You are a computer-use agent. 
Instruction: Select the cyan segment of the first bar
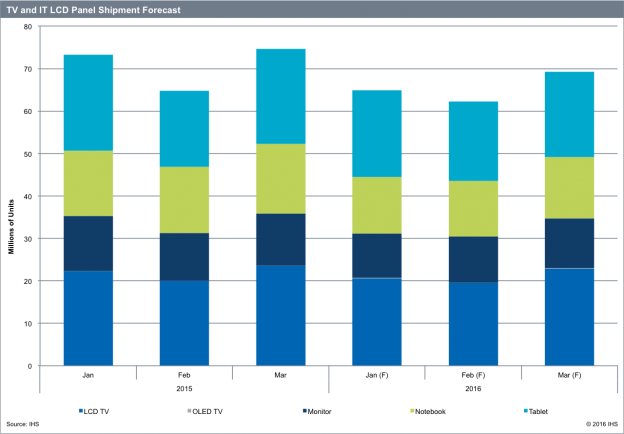click(x=88, y=102)
